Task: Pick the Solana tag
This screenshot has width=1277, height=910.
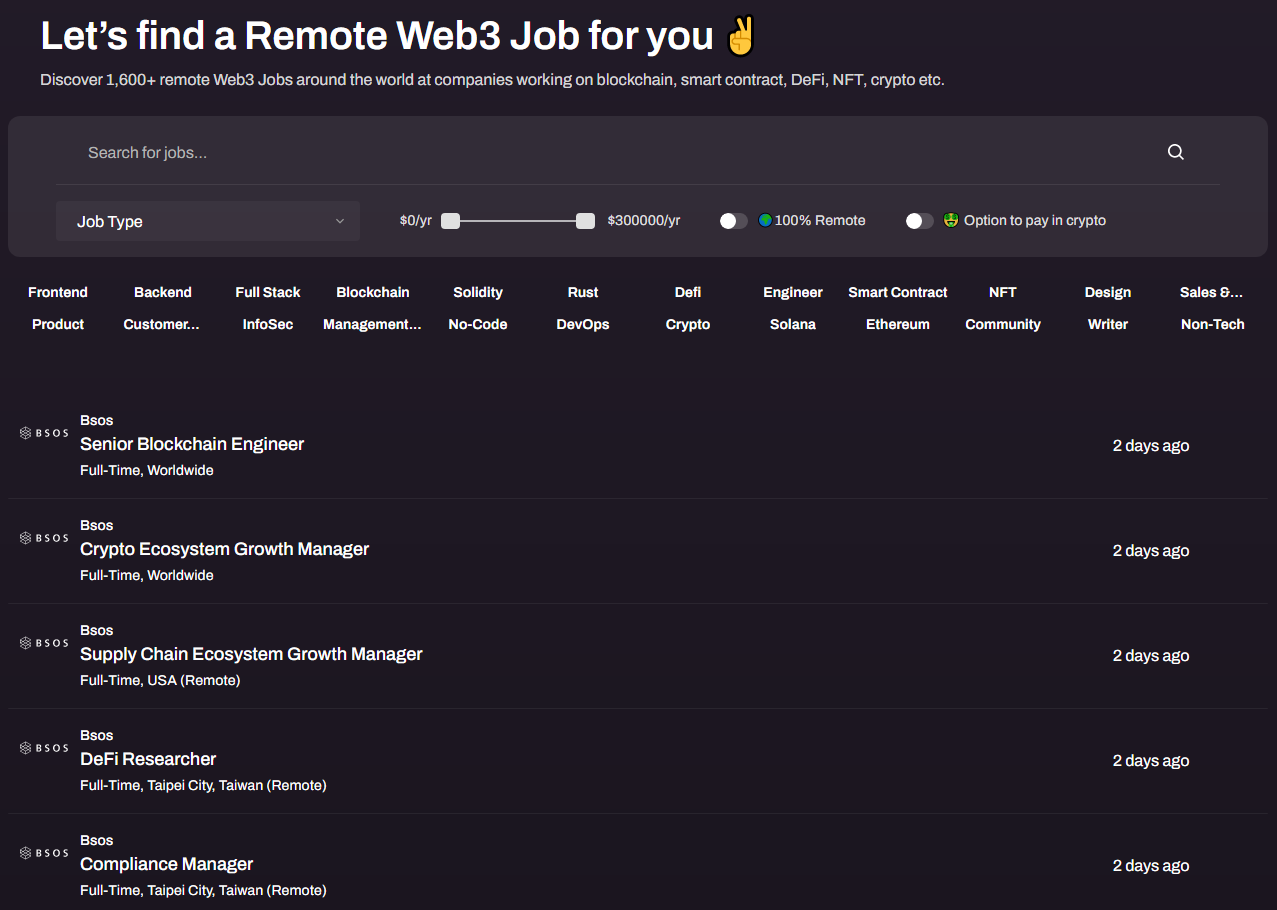Action: (793, 324)
